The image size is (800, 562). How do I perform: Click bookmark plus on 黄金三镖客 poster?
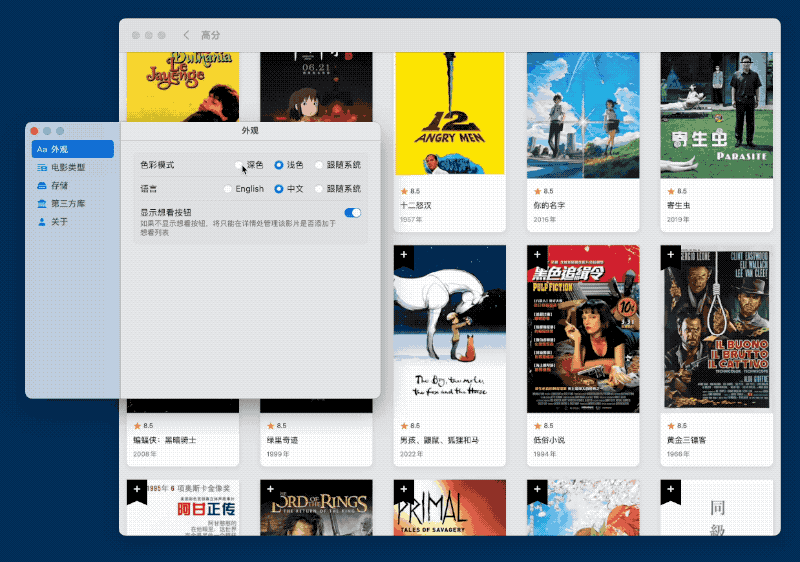click(670, 254)
